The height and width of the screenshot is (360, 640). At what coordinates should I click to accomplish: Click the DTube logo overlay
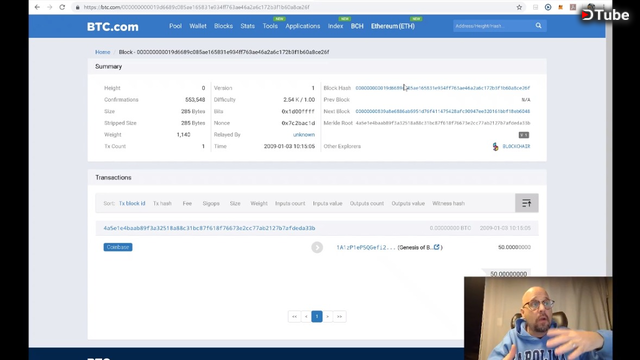click(x=605, y=15)
